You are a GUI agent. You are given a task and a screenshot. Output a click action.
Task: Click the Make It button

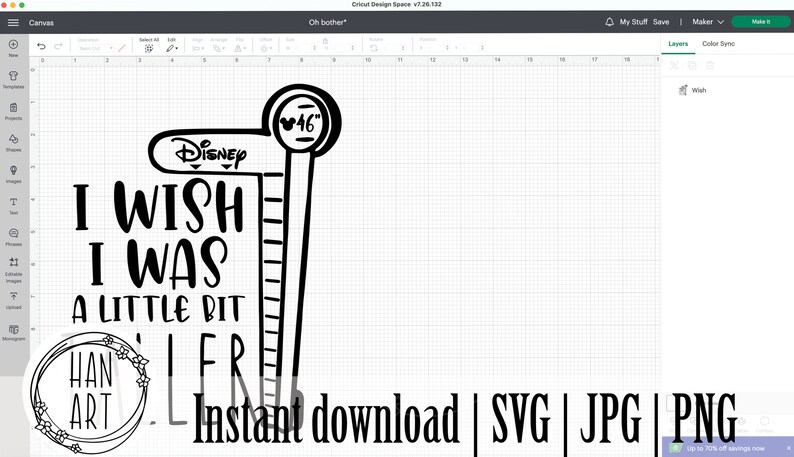(761, 22)
